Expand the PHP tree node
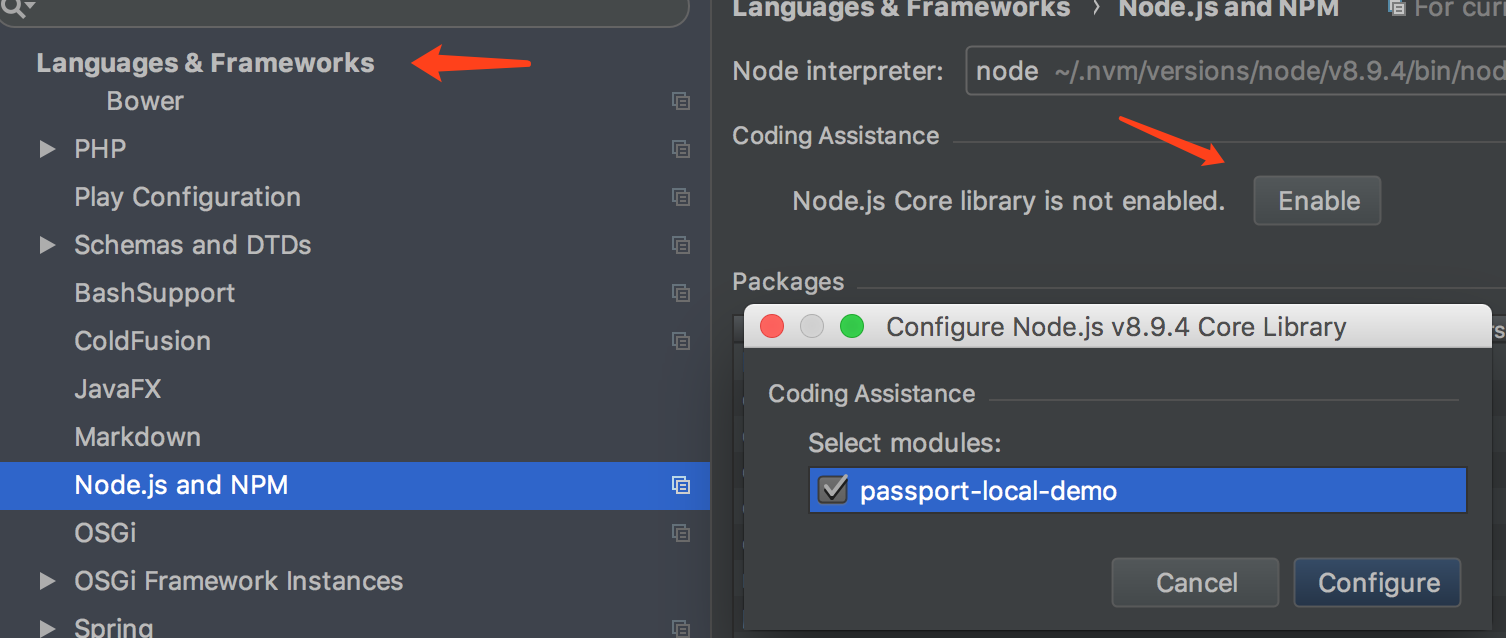 47,149
